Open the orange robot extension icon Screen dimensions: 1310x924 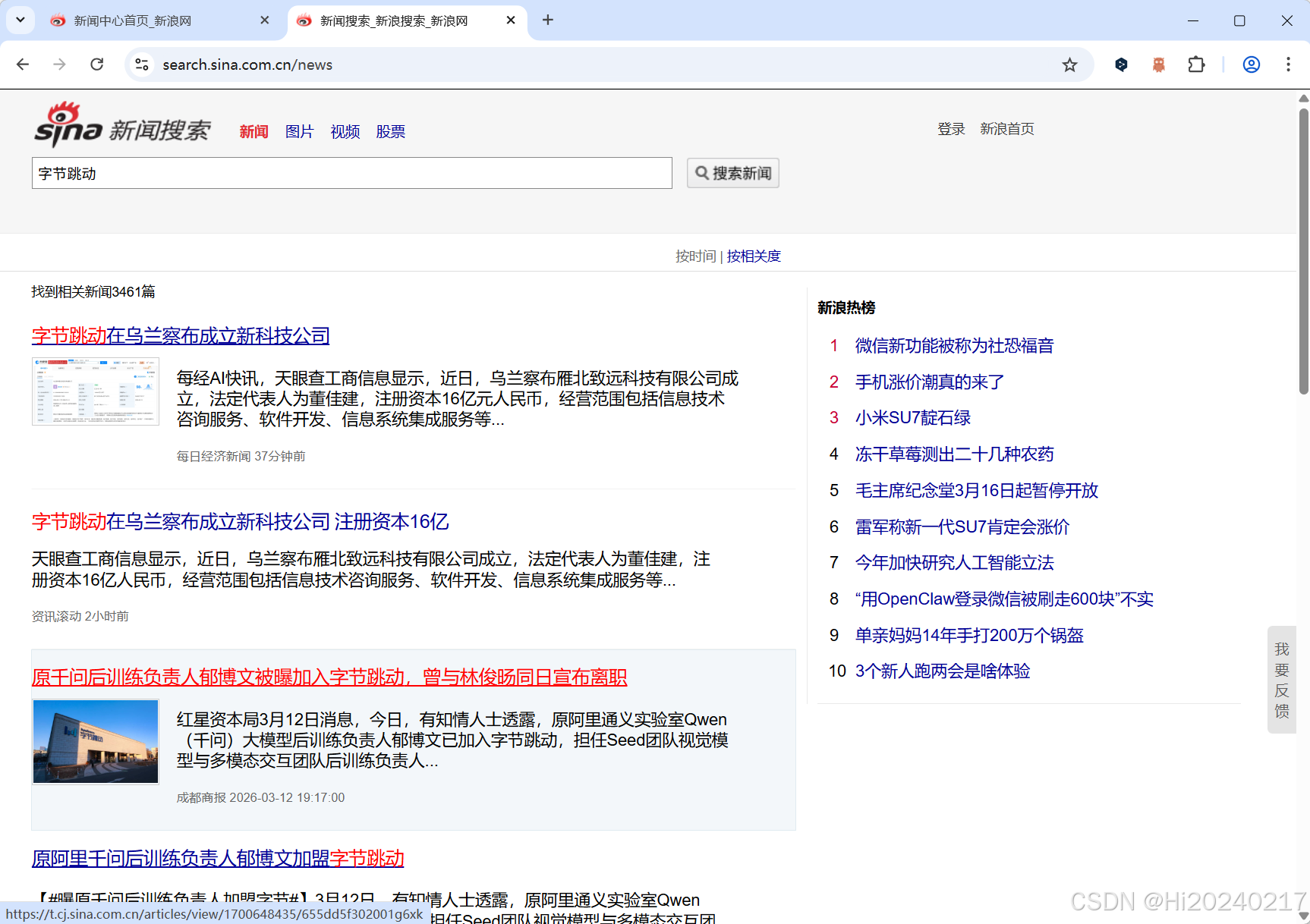1158,64
